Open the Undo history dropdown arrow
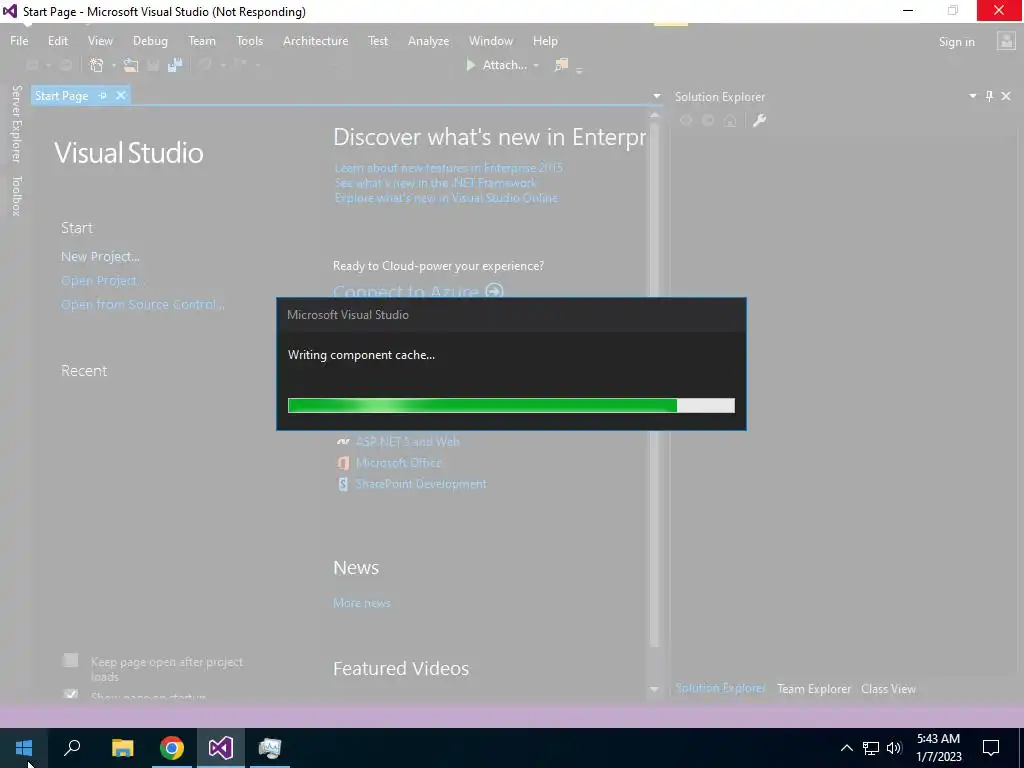Viewport: 1024px width, 768px height. (x=223, y=65)
